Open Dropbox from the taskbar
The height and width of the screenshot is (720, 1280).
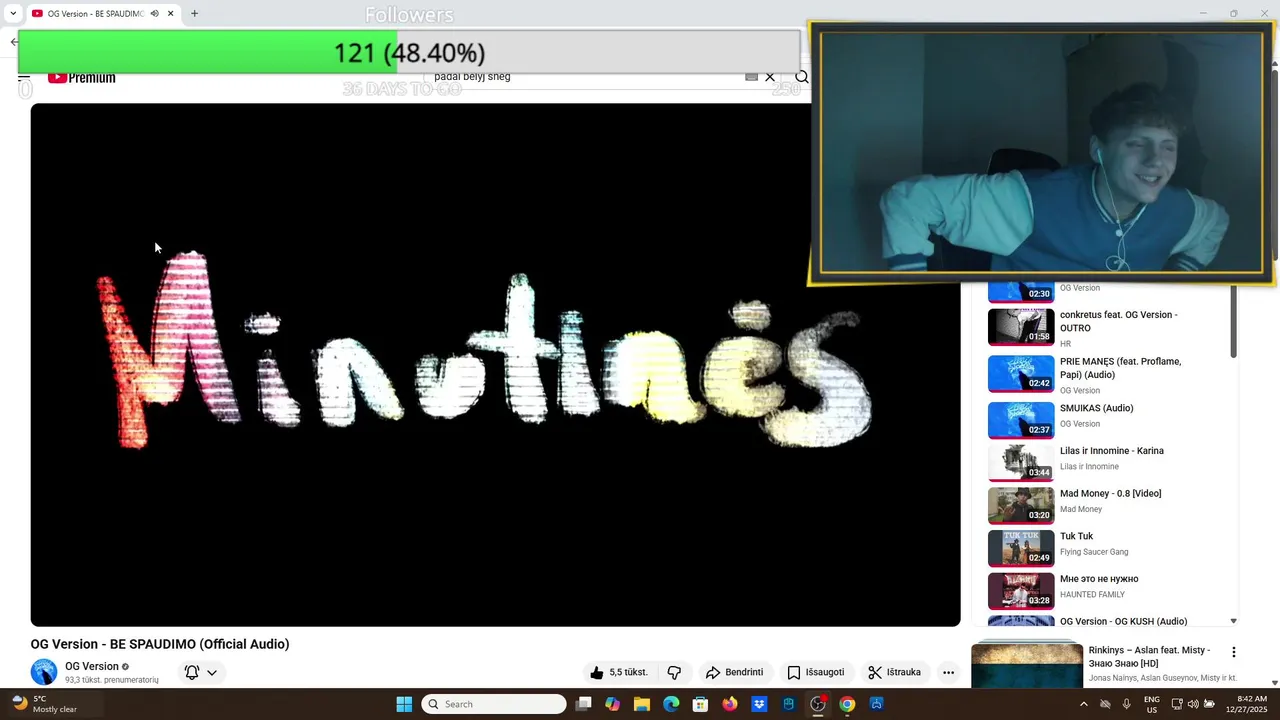coord(759,704)
